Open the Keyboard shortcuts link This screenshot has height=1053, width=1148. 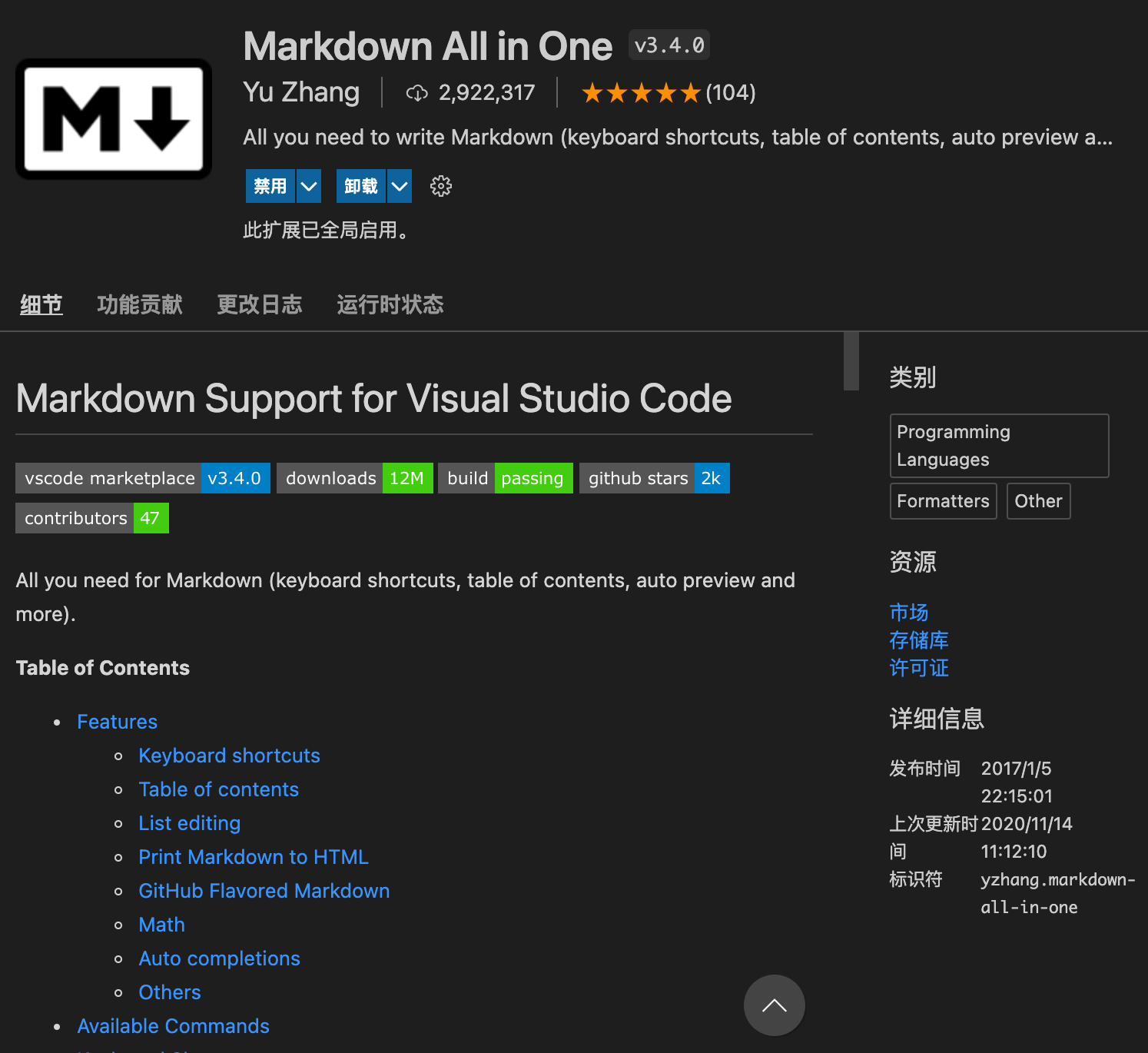(229, 756)
